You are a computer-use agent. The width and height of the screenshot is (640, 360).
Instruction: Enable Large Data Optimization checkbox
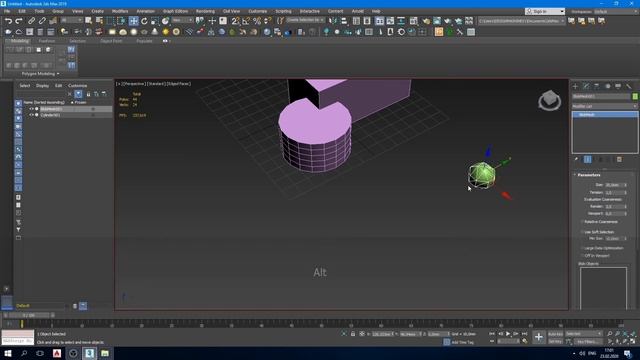pos(582,248)
